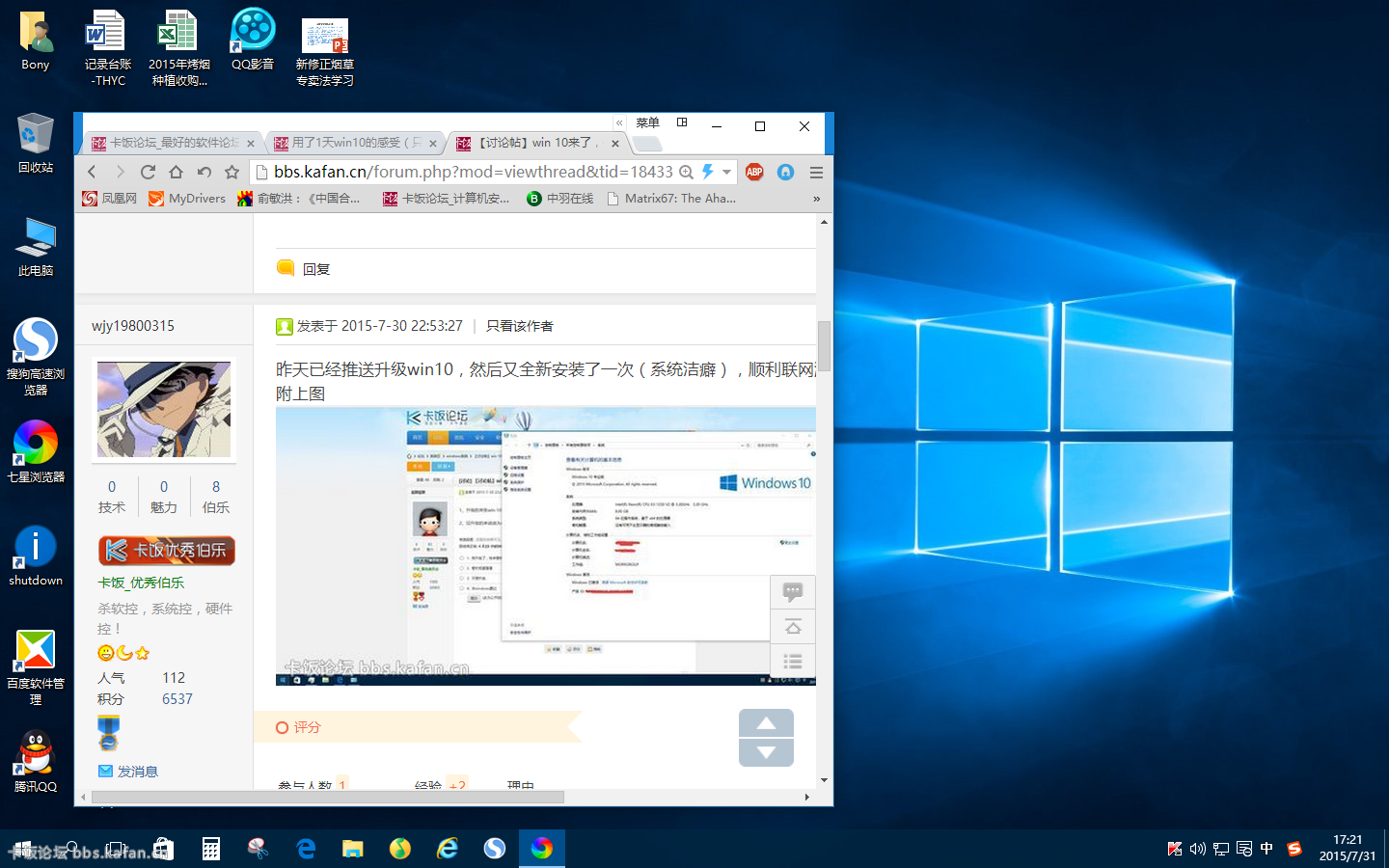Open the browser home page
The image size is (1389, 868).
coord(176,172)
